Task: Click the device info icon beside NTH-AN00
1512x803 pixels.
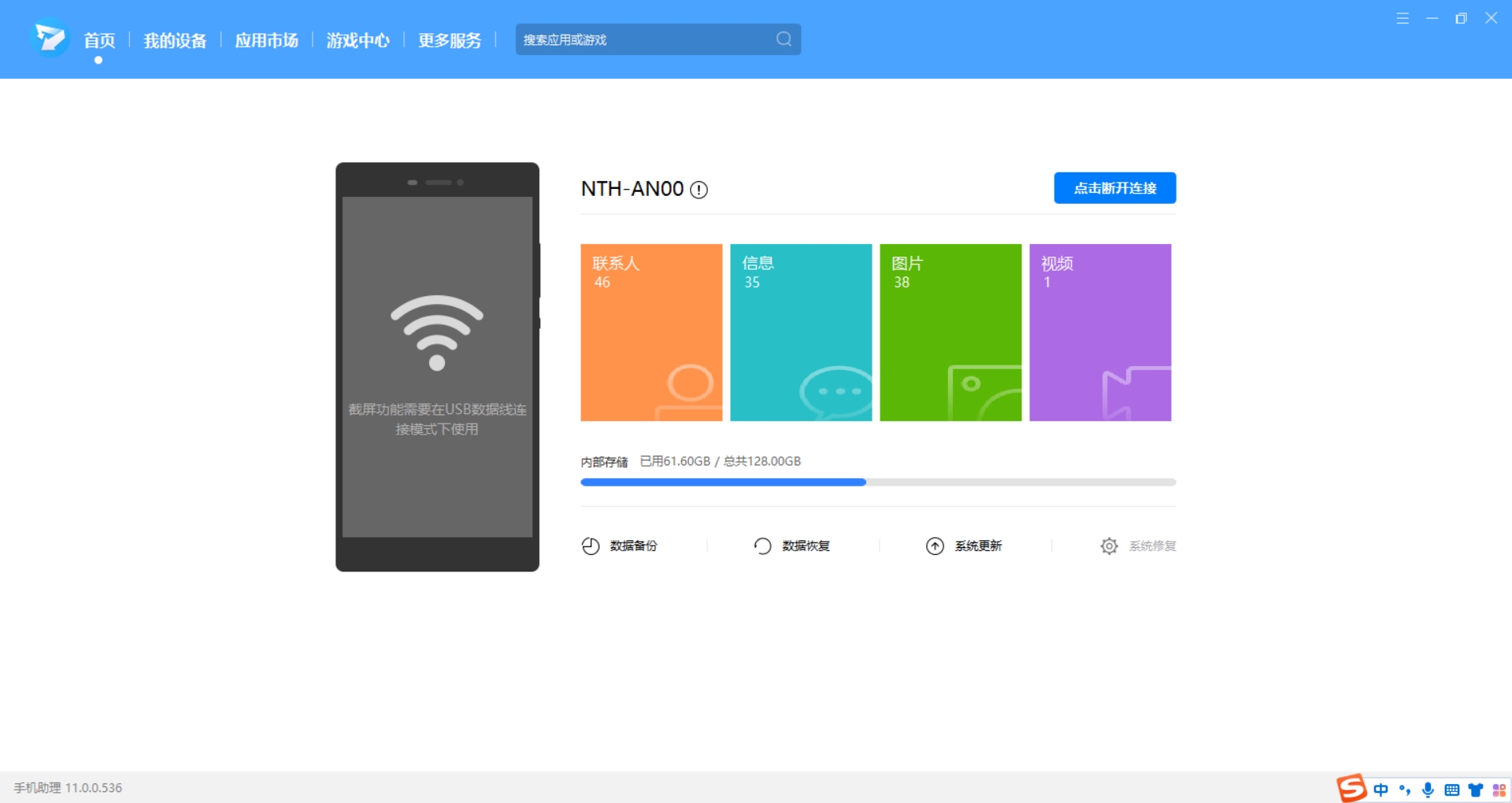Action: point(699,190)
